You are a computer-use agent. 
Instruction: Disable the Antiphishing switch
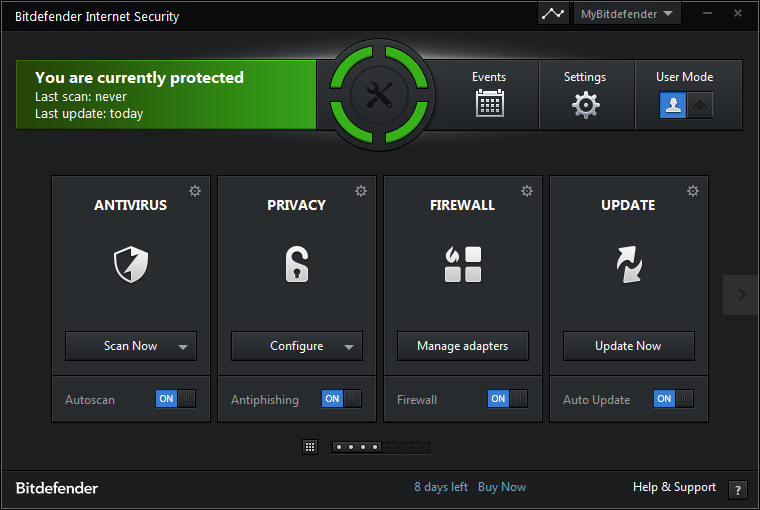click(342, 399)
